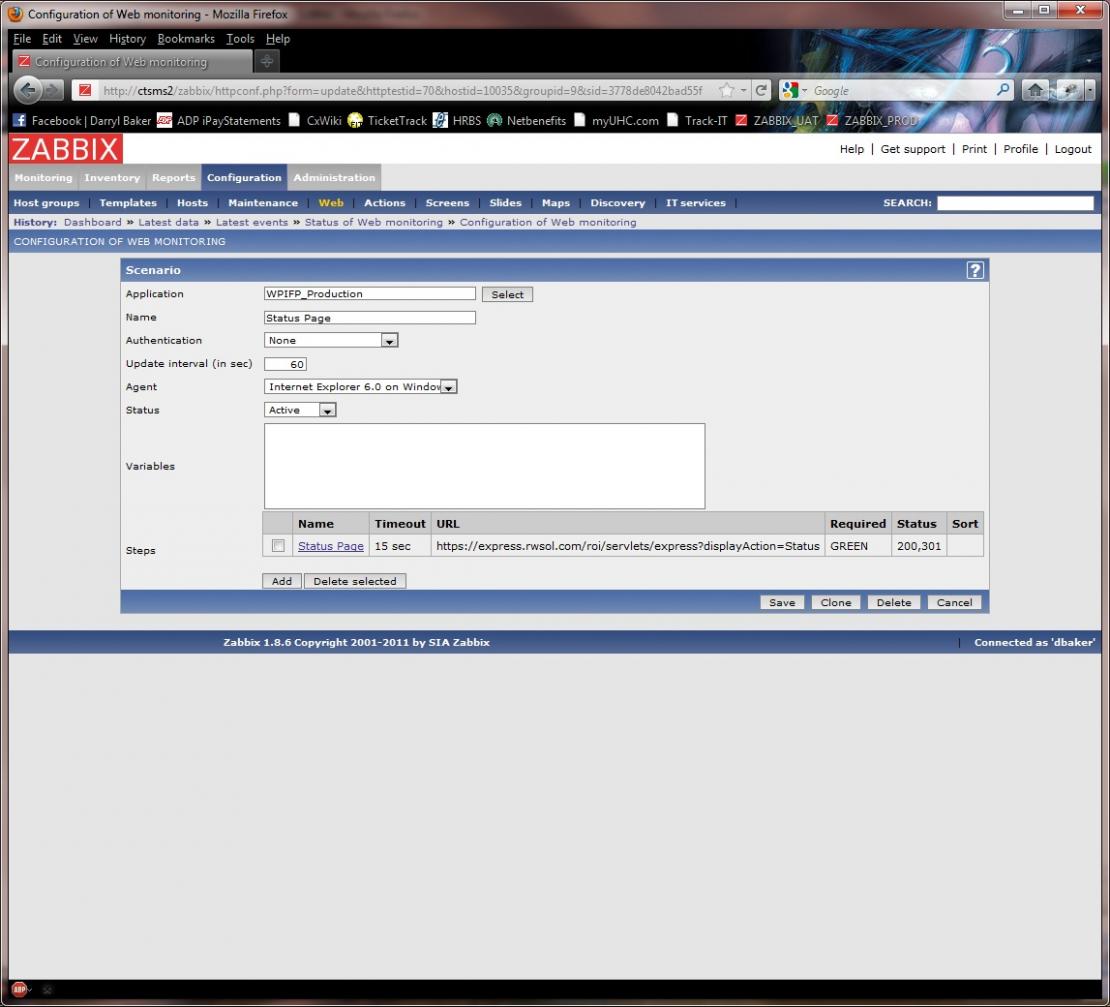
Task: Go to Host groups submenu
Action: 46,202
